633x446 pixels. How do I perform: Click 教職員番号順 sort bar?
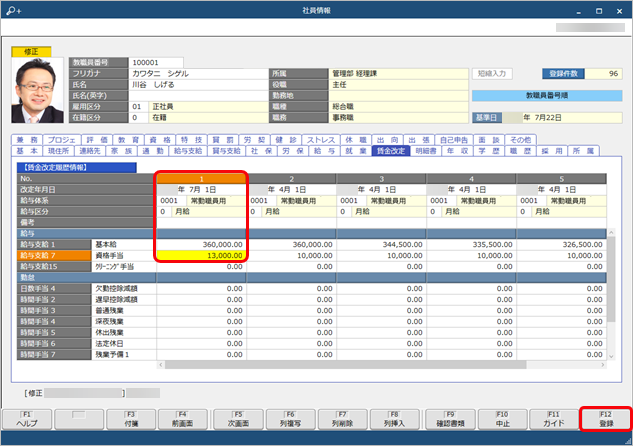pyautogui.click(x=547, y=96)
